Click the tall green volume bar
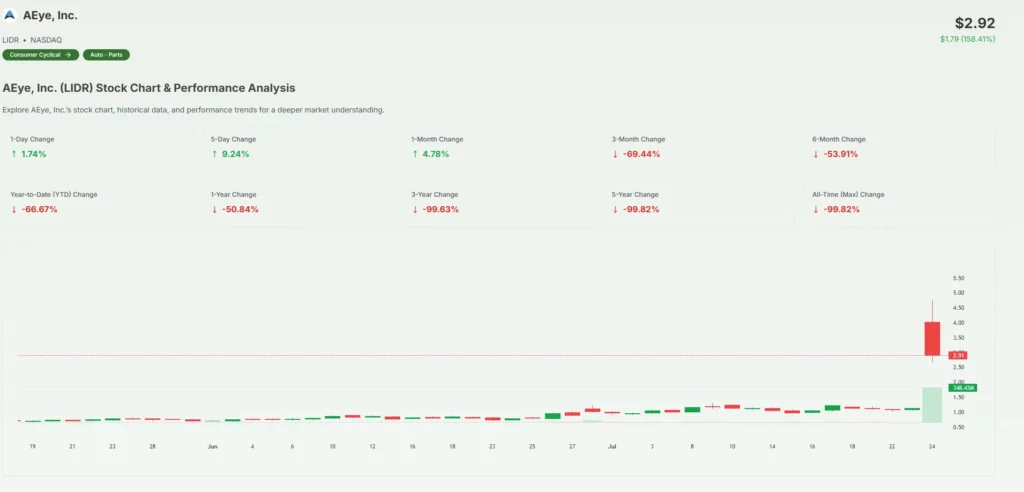1024x492 pixels. 932,404
